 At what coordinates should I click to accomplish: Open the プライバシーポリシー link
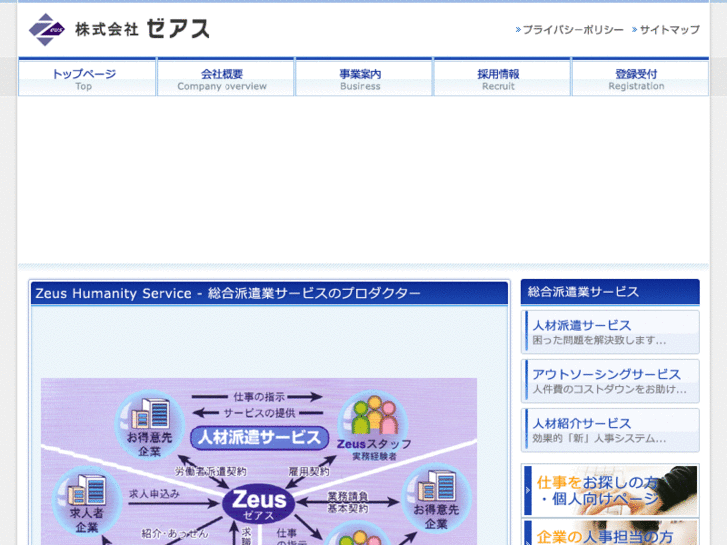(573, 30)
